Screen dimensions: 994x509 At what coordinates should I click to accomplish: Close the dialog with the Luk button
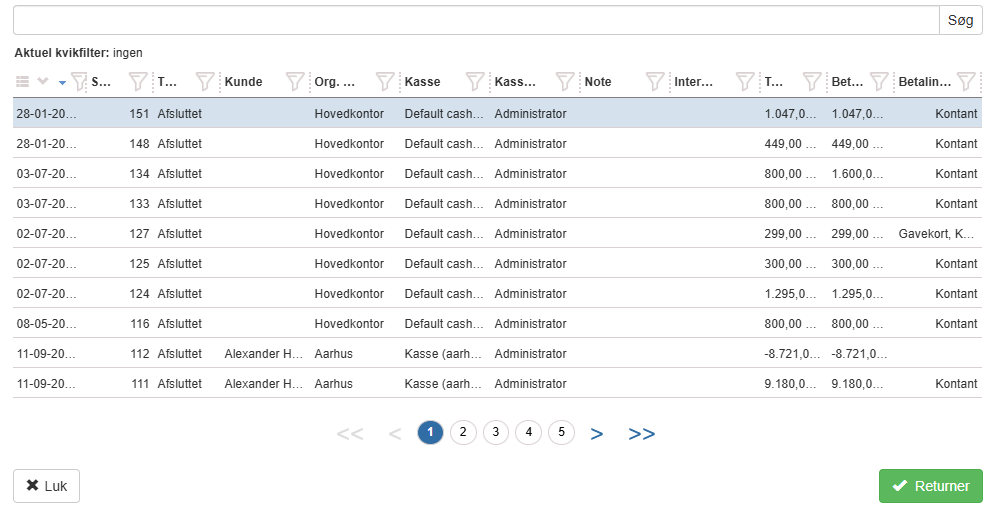46,486
